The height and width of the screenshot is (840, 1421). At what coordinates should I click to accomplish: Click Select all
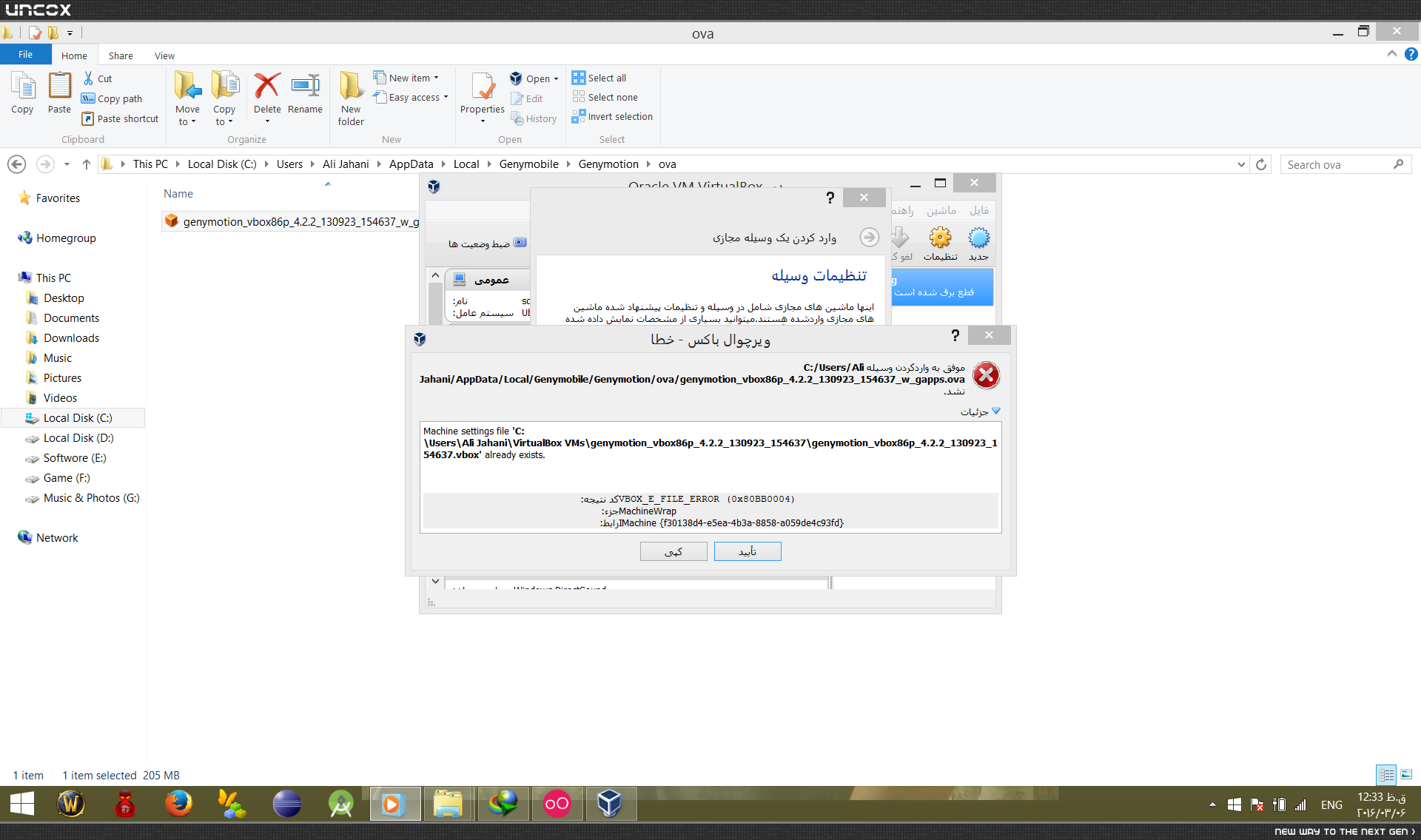pos(599,78)
